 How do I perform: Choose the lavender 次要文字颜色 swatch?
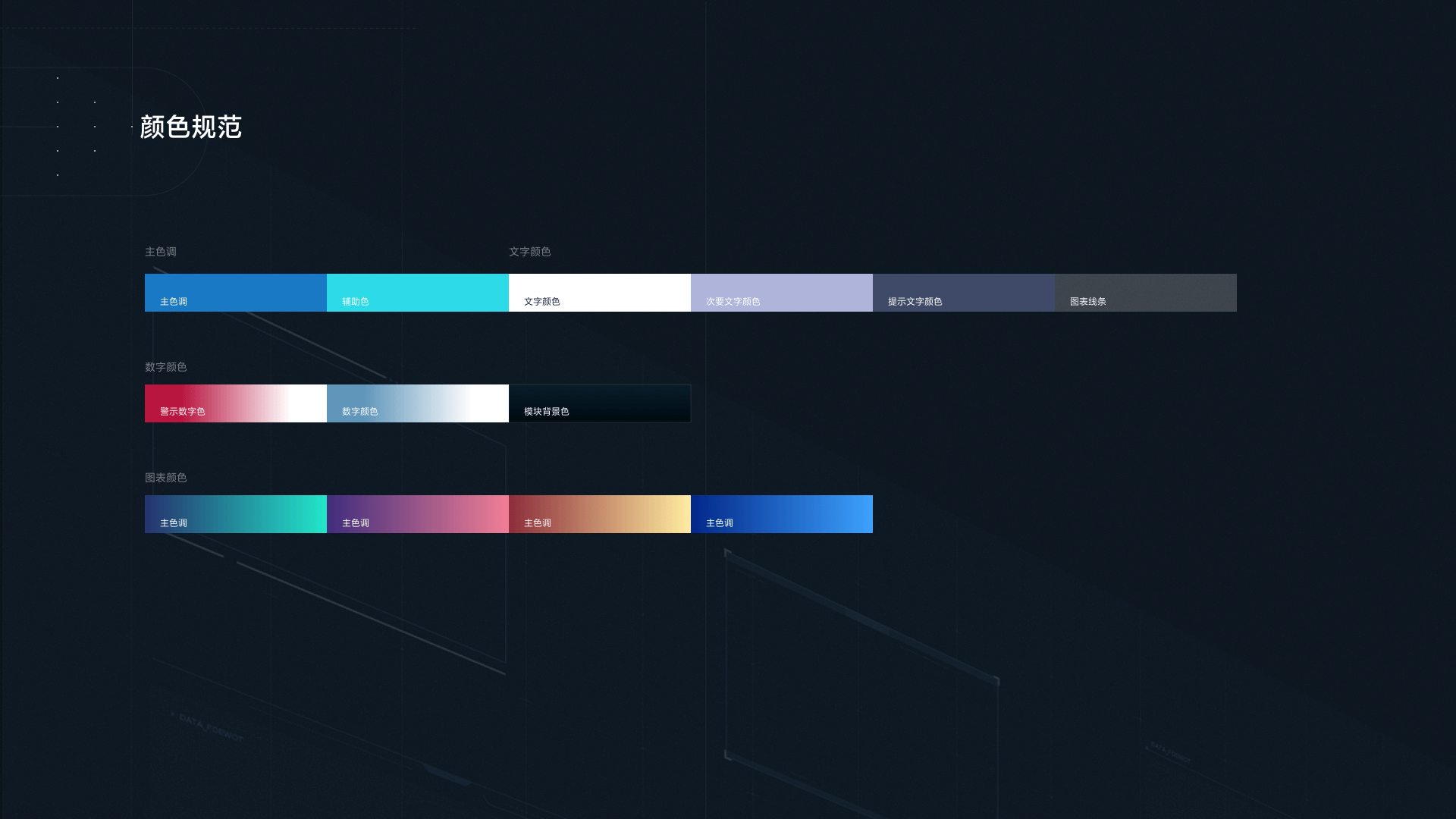[782, 293]
